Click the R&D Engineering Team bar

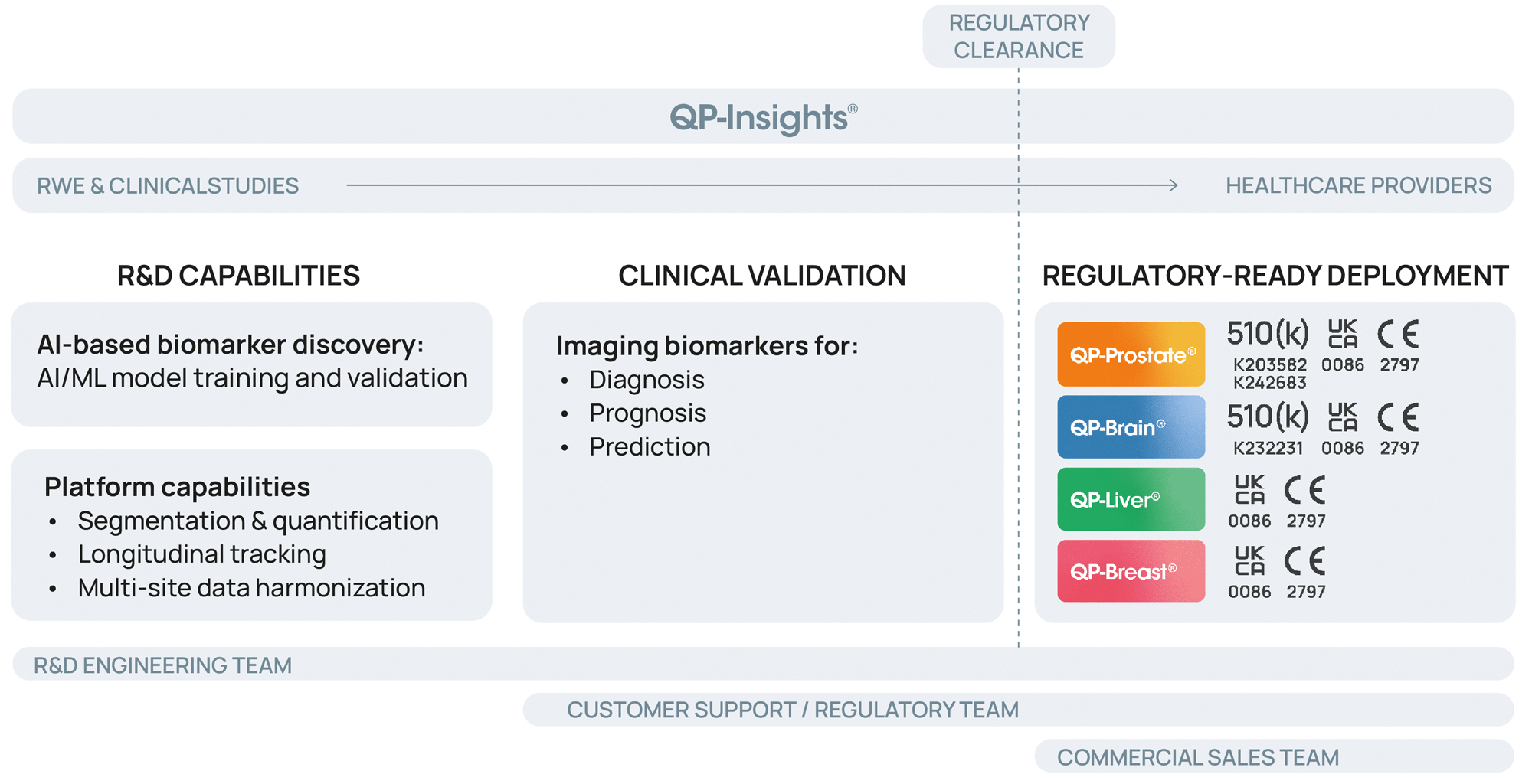point(763,664)
